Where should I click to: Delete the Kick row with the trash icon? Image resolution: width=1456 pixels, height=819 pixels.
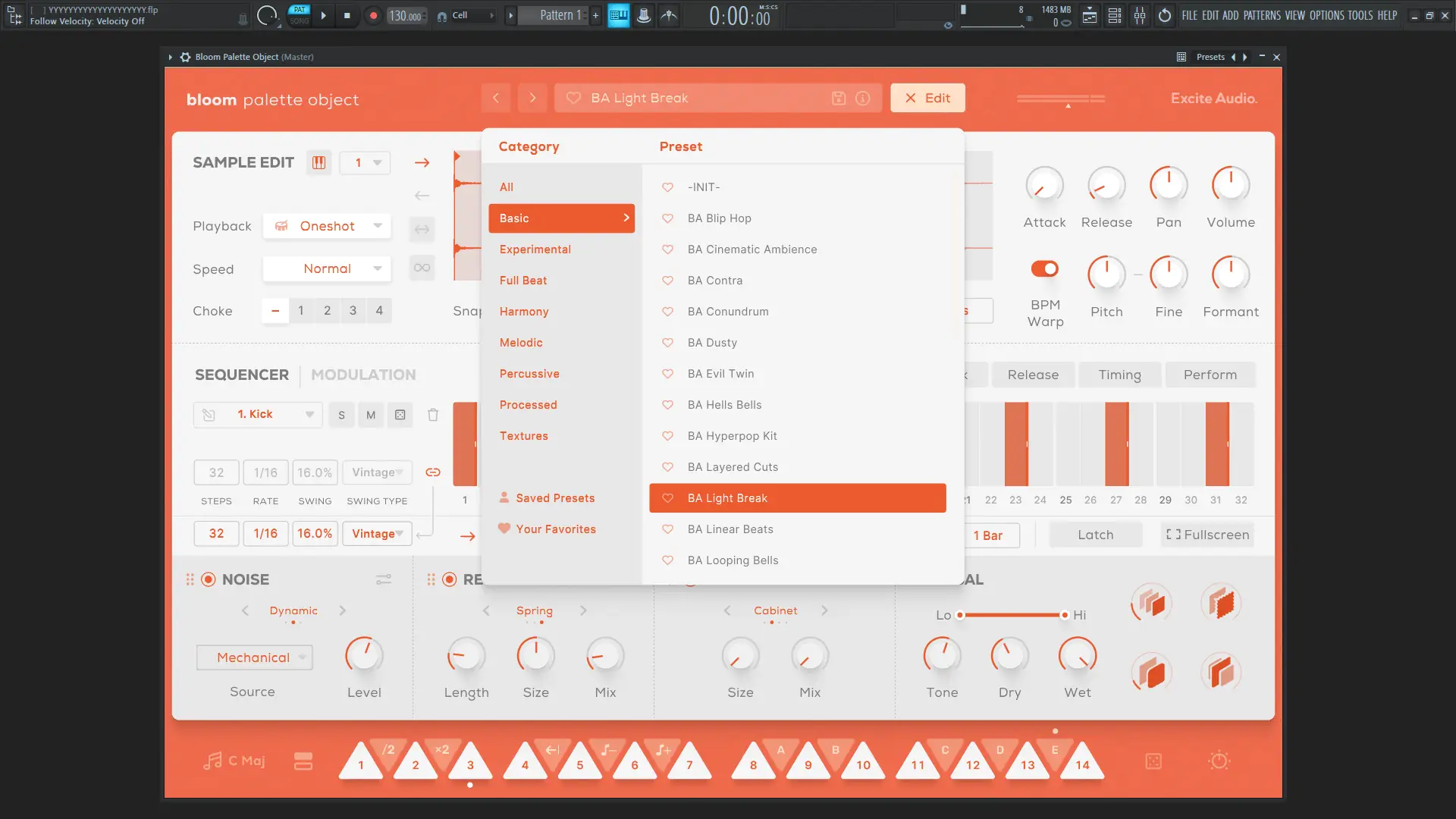(433, 415)
